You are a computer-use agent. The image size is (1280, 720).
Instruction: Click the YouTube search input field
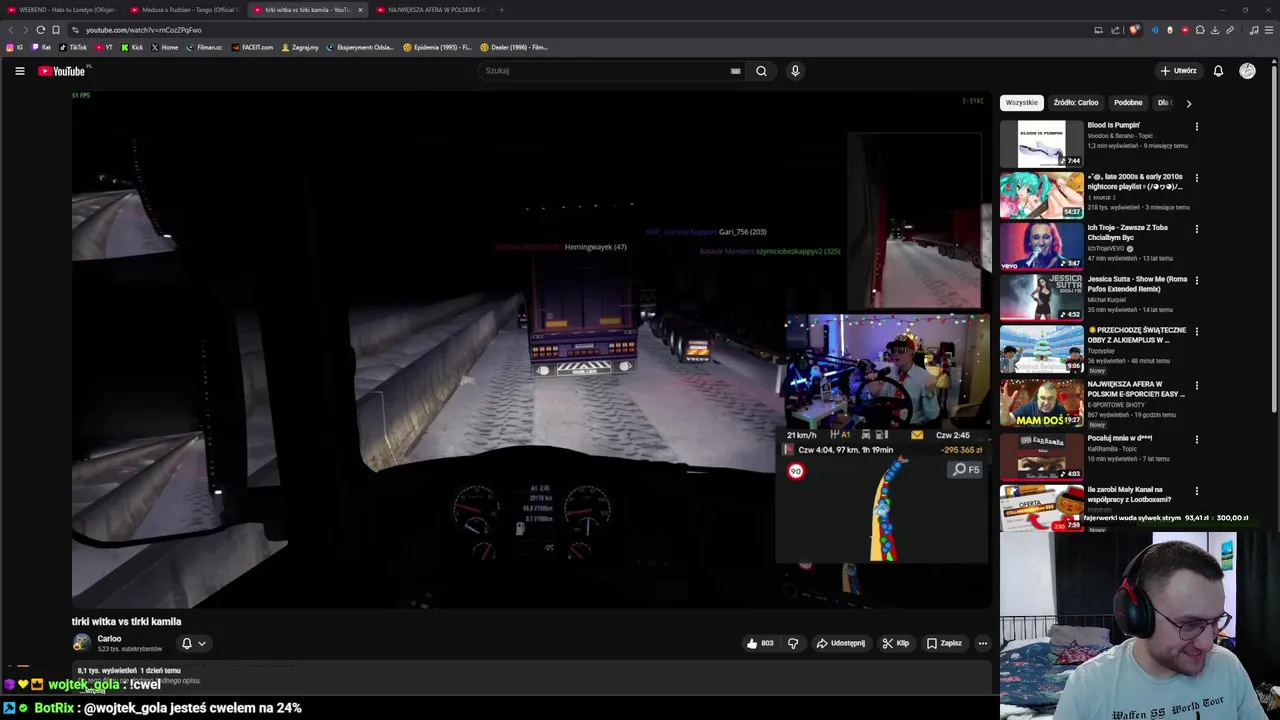(x=605, y=71)
